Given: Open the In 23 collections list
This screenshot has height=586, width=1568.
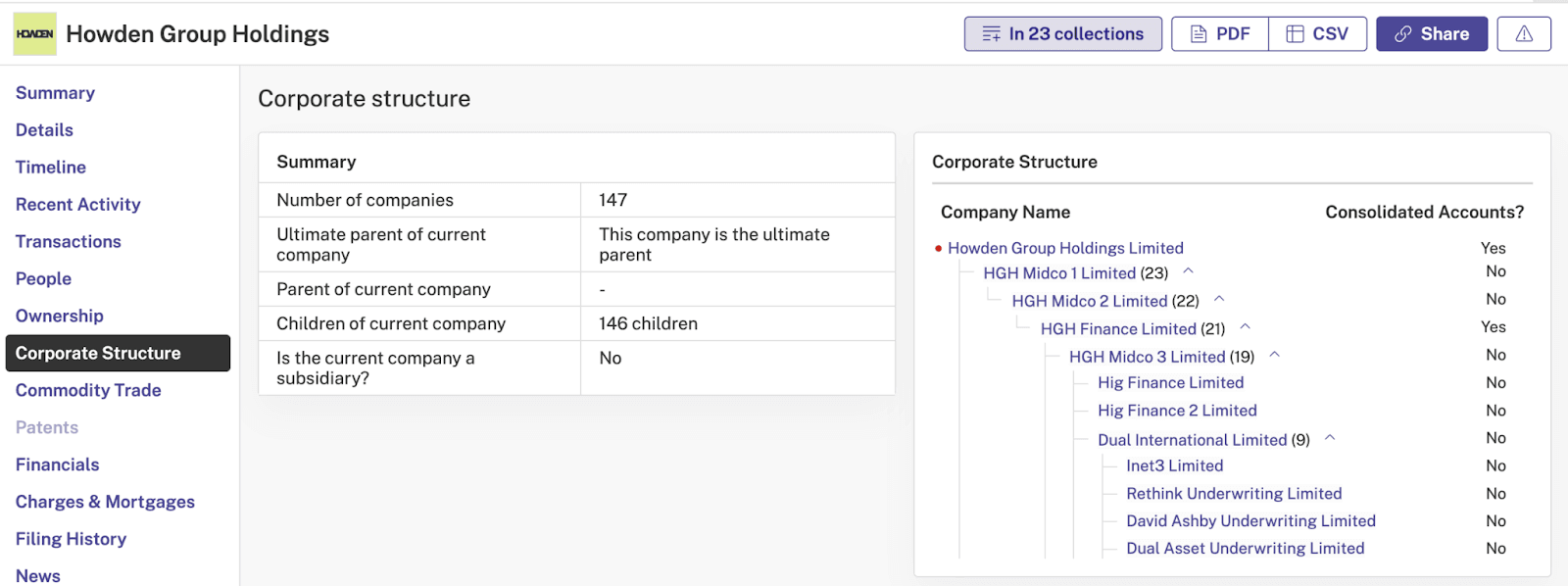Looking at the screenshot, I should tap(1063, 33).
